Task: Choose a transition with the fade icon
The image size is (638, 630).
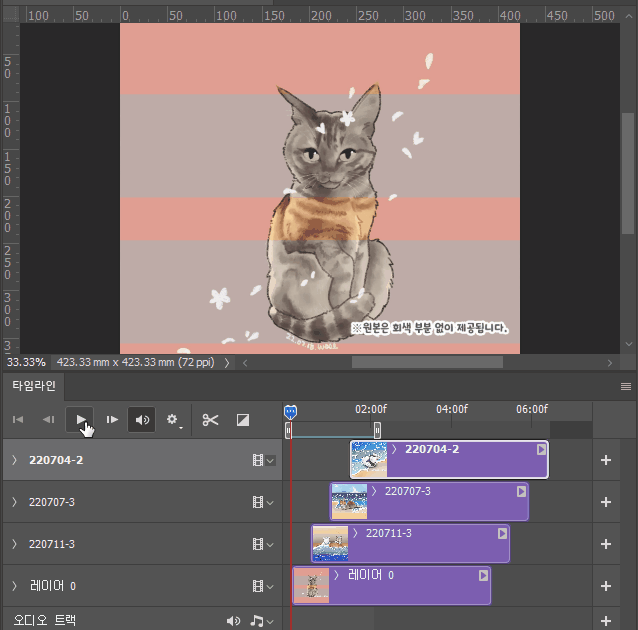Action: (243, 420)
